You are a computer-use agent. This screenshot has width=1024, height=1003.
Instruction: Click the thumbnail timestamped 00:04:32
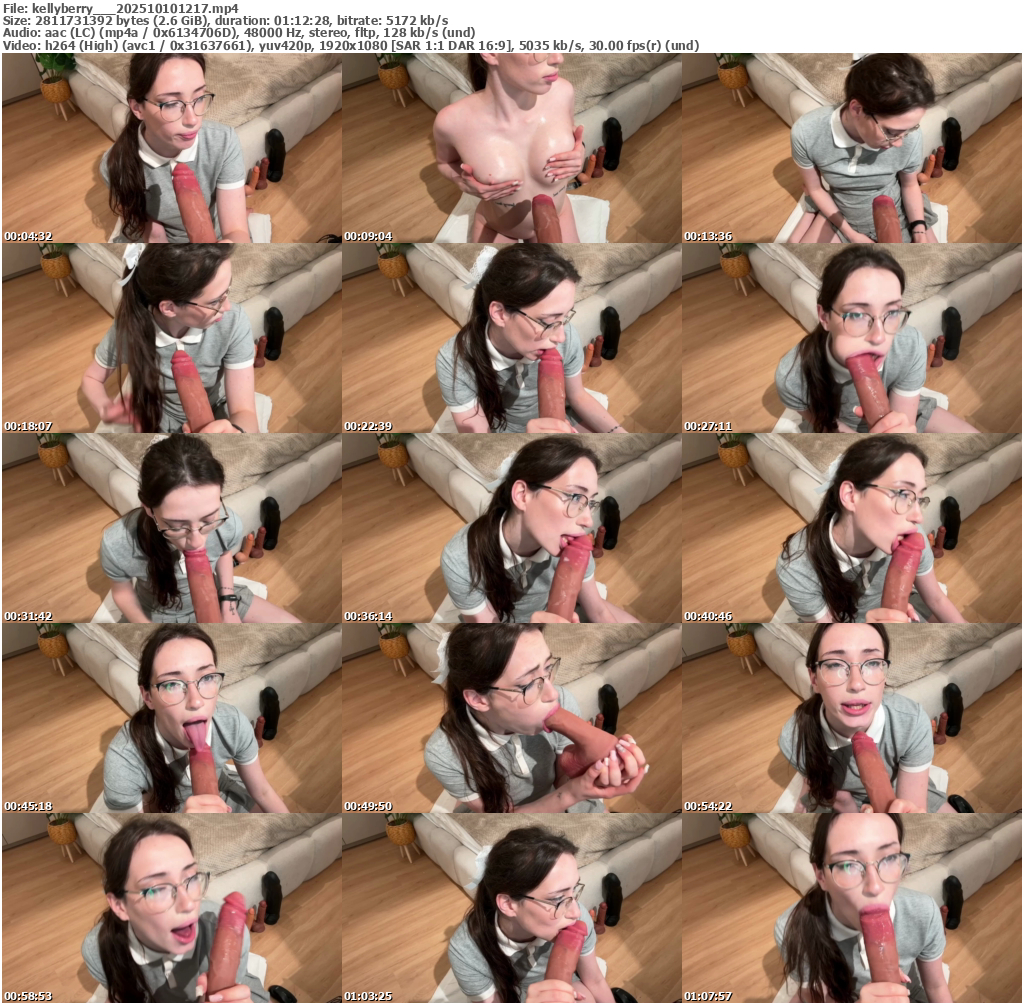171,148
